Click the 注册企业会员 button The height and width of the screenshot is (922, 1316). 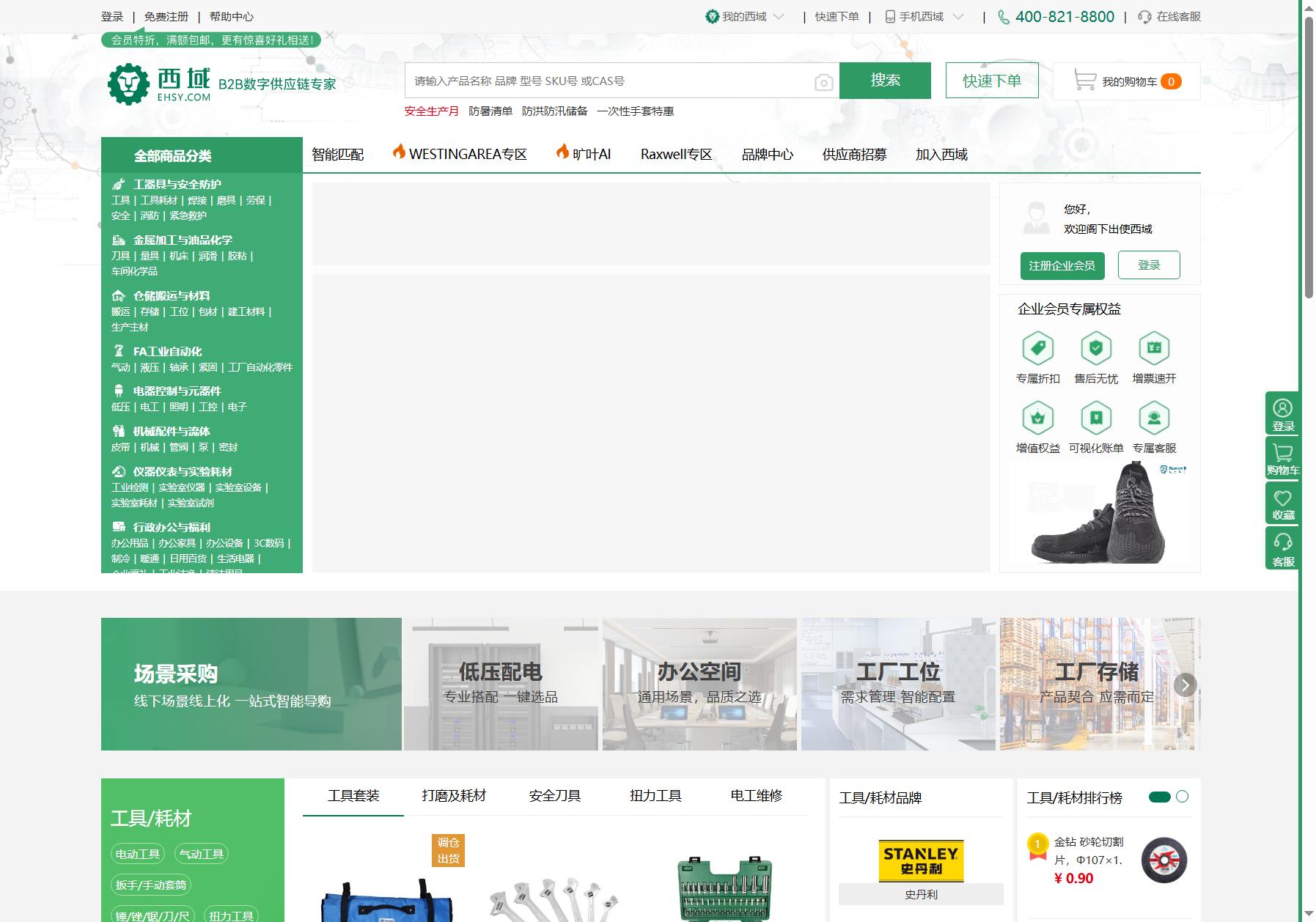point(1062,265)
